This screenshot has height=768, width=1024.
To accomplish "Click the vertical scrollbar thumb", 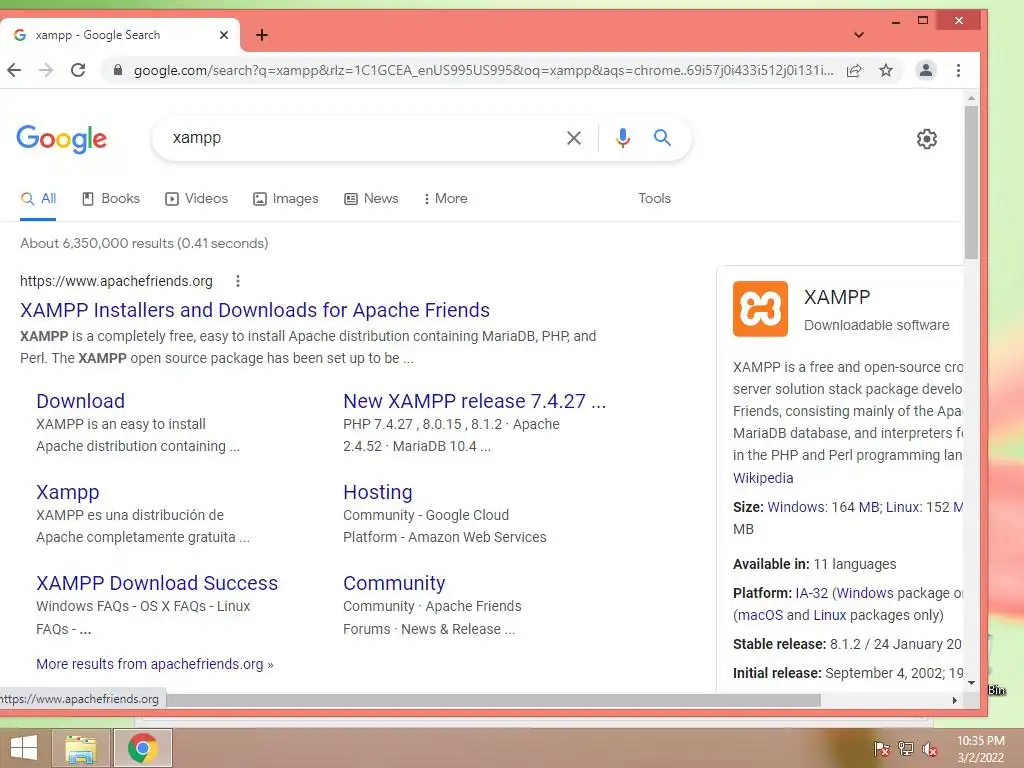I will (971, 182).
